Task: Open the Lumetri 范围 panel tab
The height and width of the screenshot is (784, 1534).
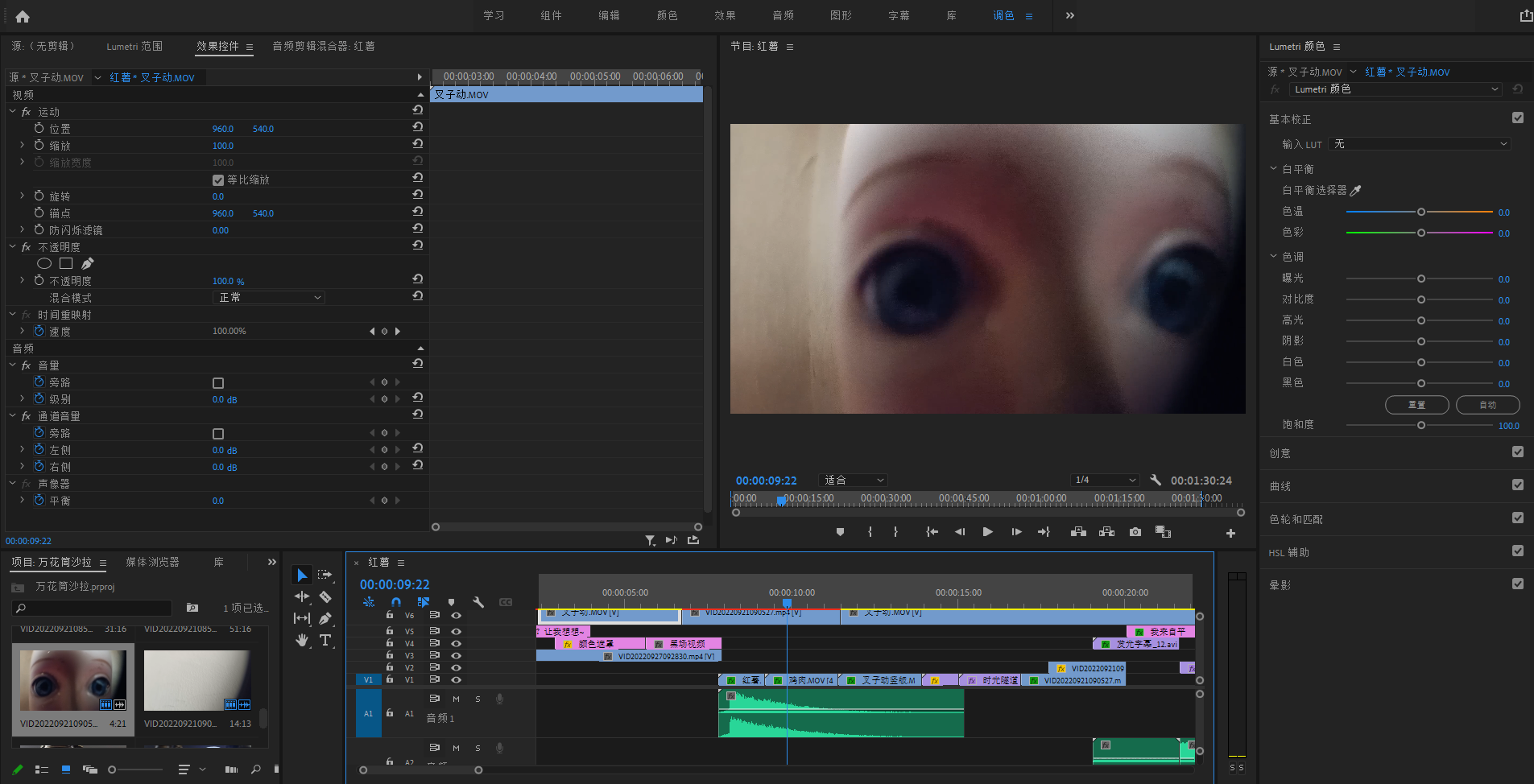Action: pyautogui.click(x=134, y=47)
